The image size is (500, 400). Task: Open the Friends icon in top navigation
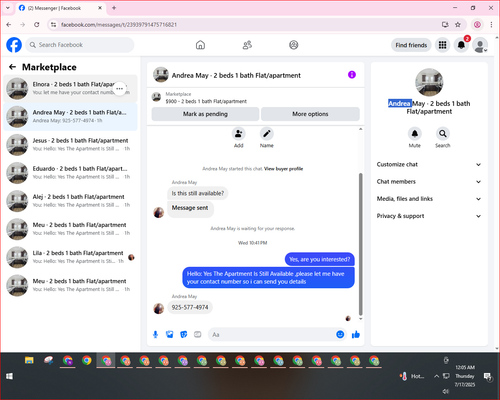247,45
